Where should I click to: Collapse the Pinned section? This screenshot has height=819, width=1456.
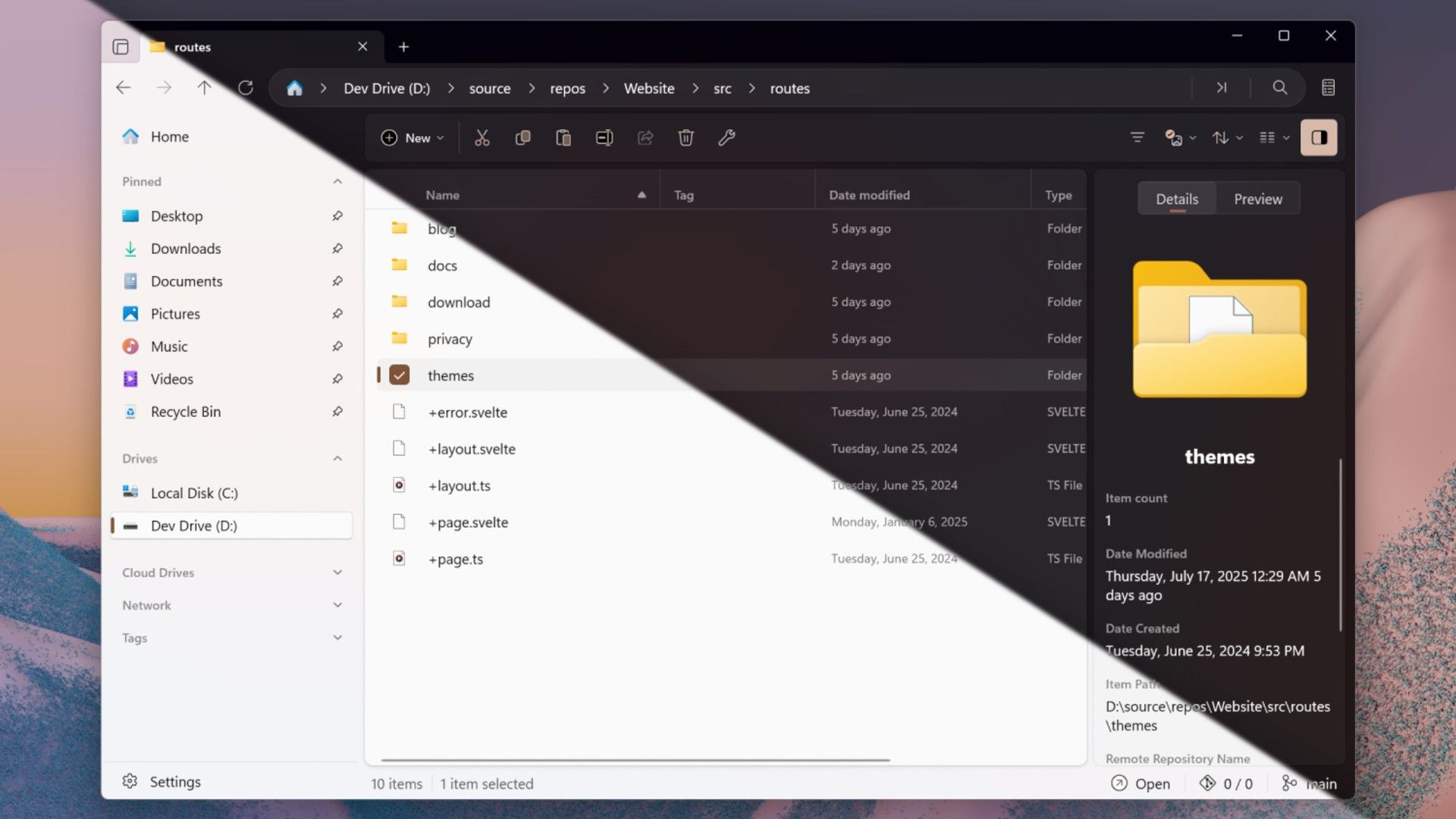point(337,181)
